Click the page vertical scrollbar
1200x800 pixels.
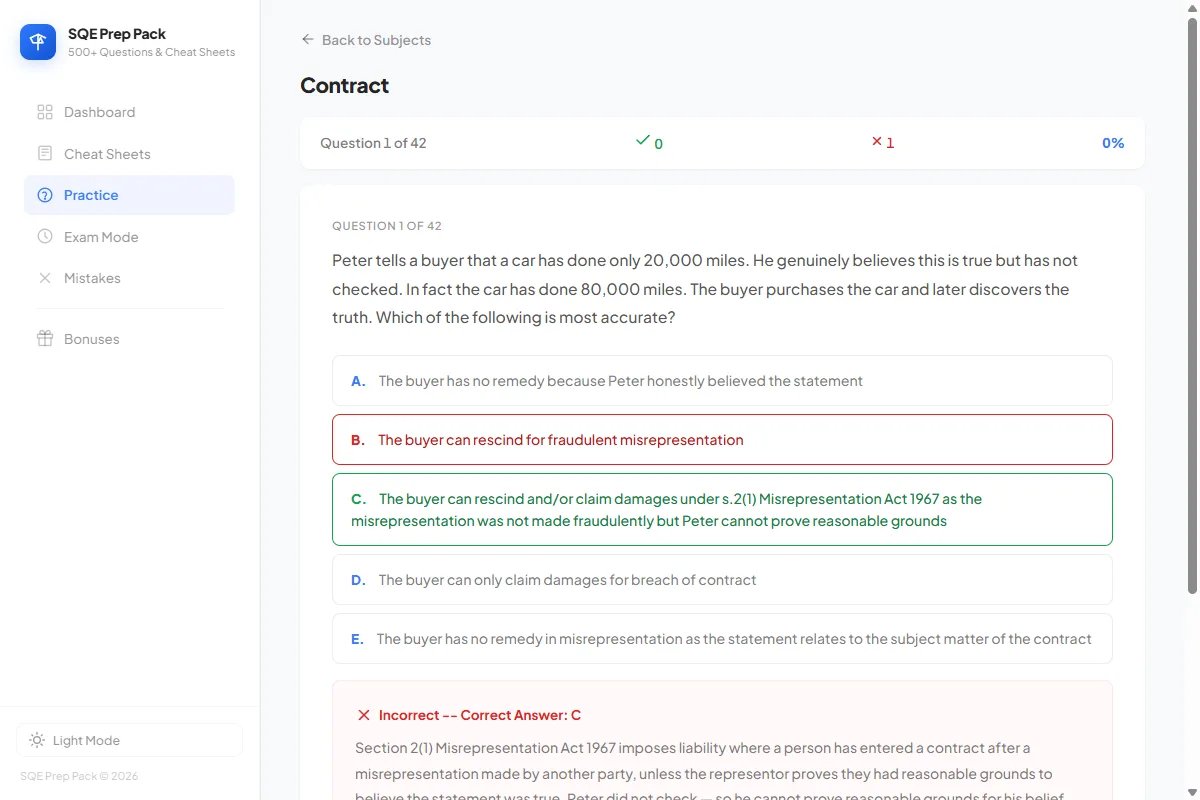click(1191, 305)
